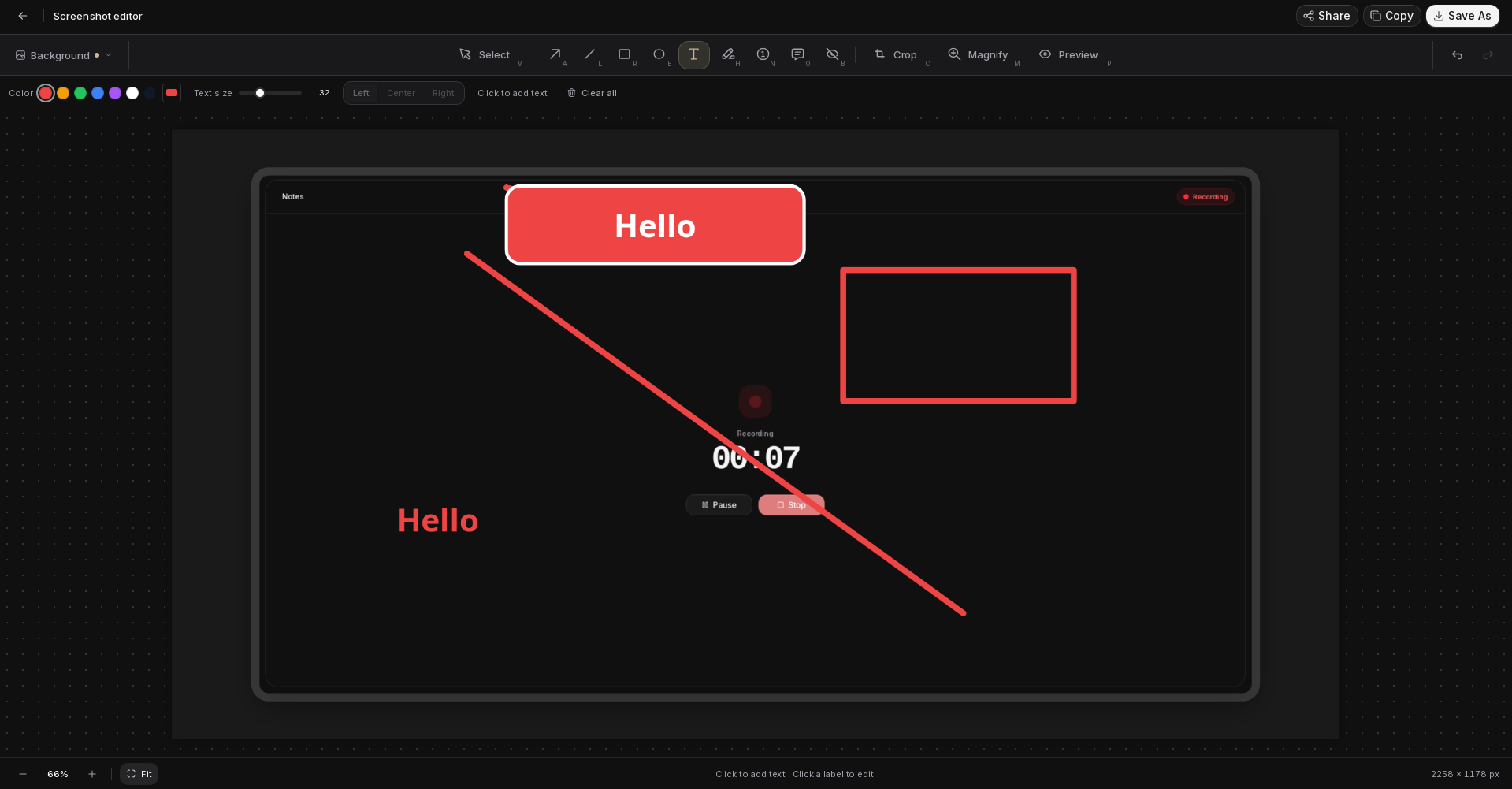The height and width of the screenshot is (789, 1512).
Task: Click Save As button
Action: tap(1462, 16)
